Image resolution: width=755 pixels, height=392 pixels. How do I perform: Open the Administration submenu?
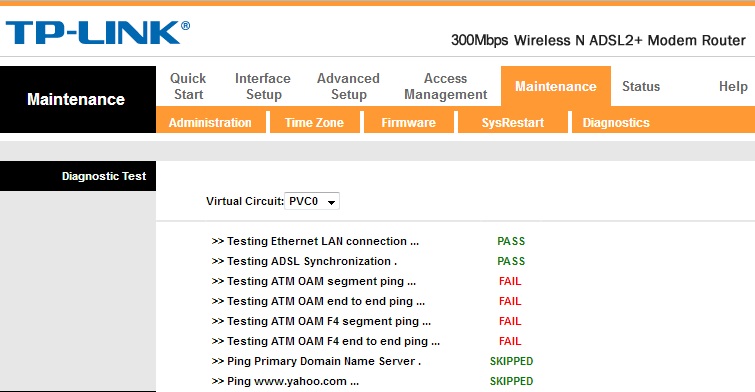click(210, 122)
